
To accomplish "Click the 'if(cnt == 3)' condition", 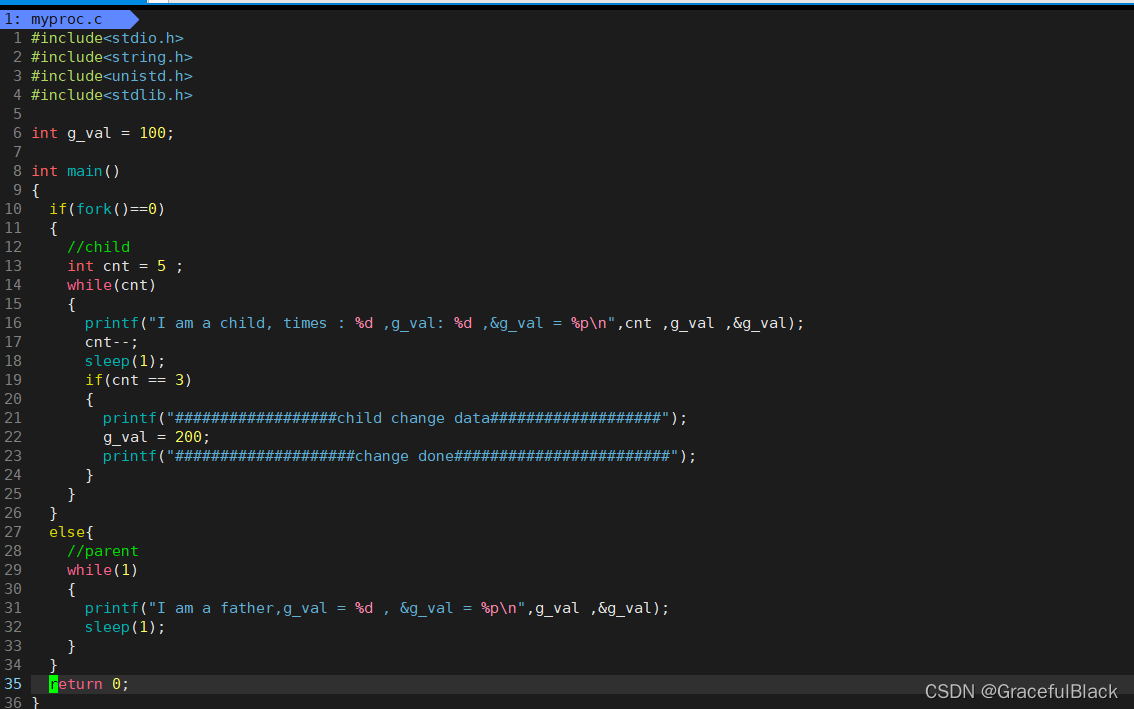I will [x=138, y=380].
